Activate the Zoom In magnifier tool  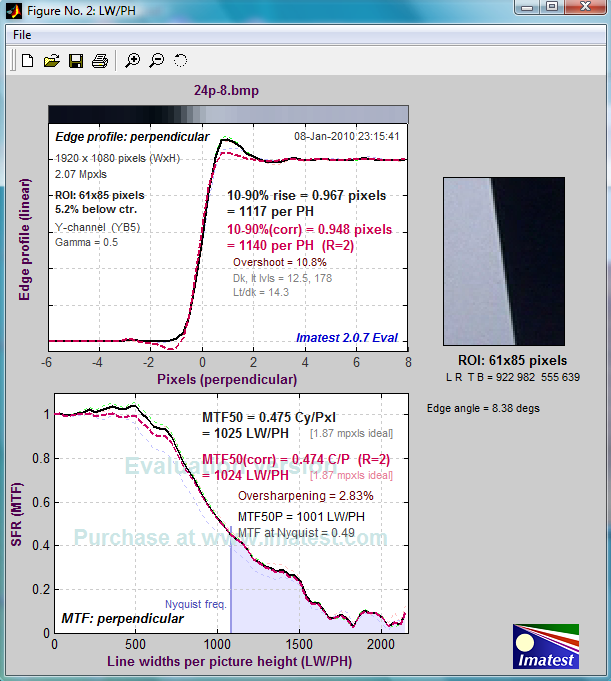132,61
